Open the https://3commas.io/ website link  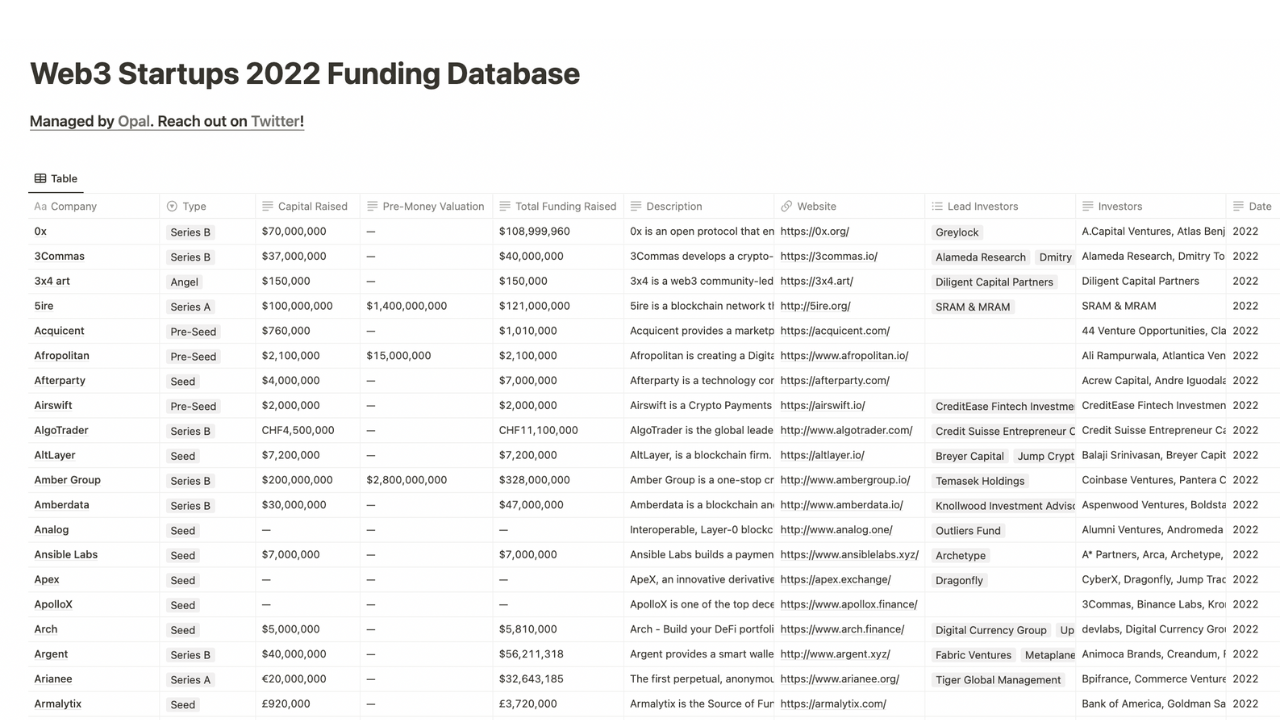click(829, 256)
